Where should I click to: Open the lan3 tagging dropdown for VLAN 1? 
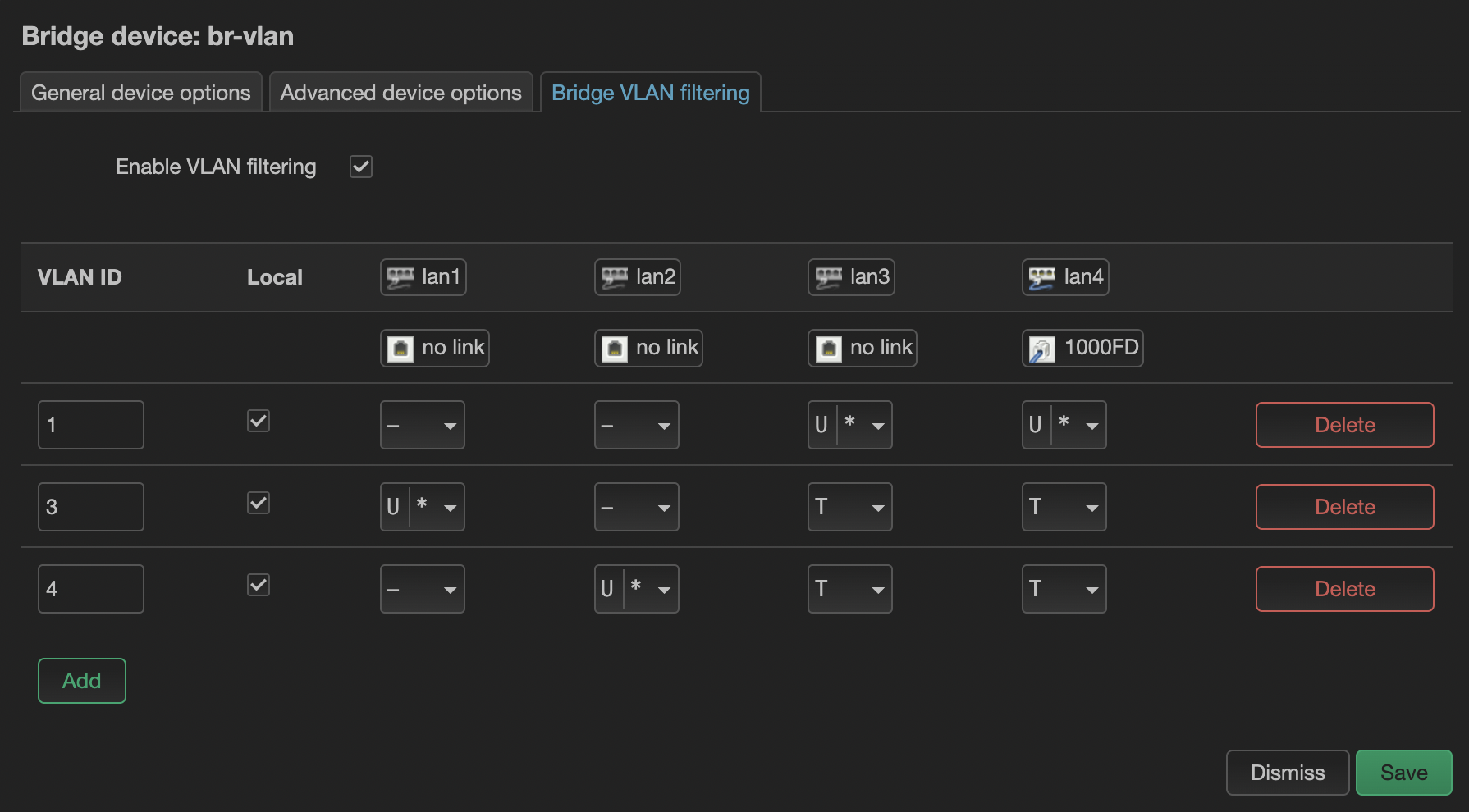tap(849, 425)
